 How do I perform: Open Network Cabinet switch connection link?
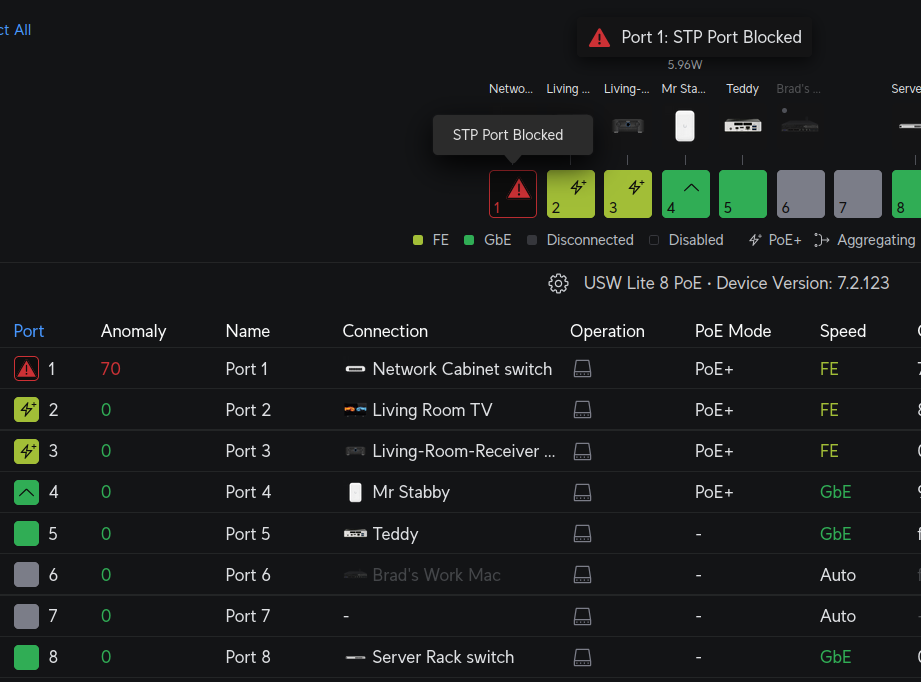[462, 369]
